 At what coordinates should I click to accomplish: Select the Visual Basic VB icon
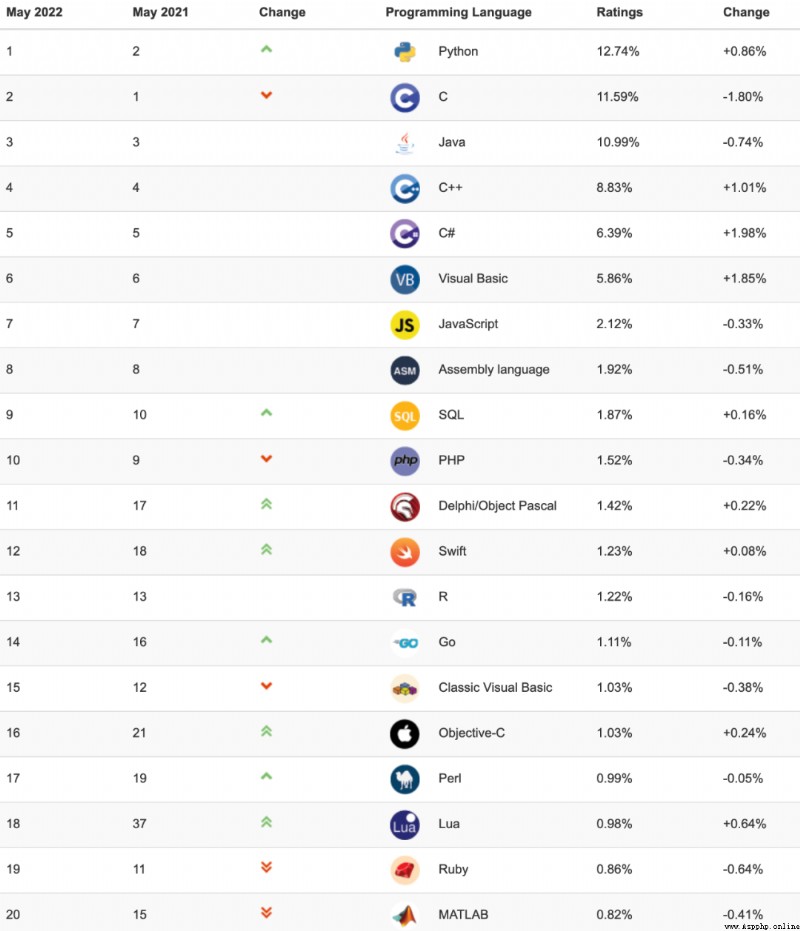[x=405, y=279]
